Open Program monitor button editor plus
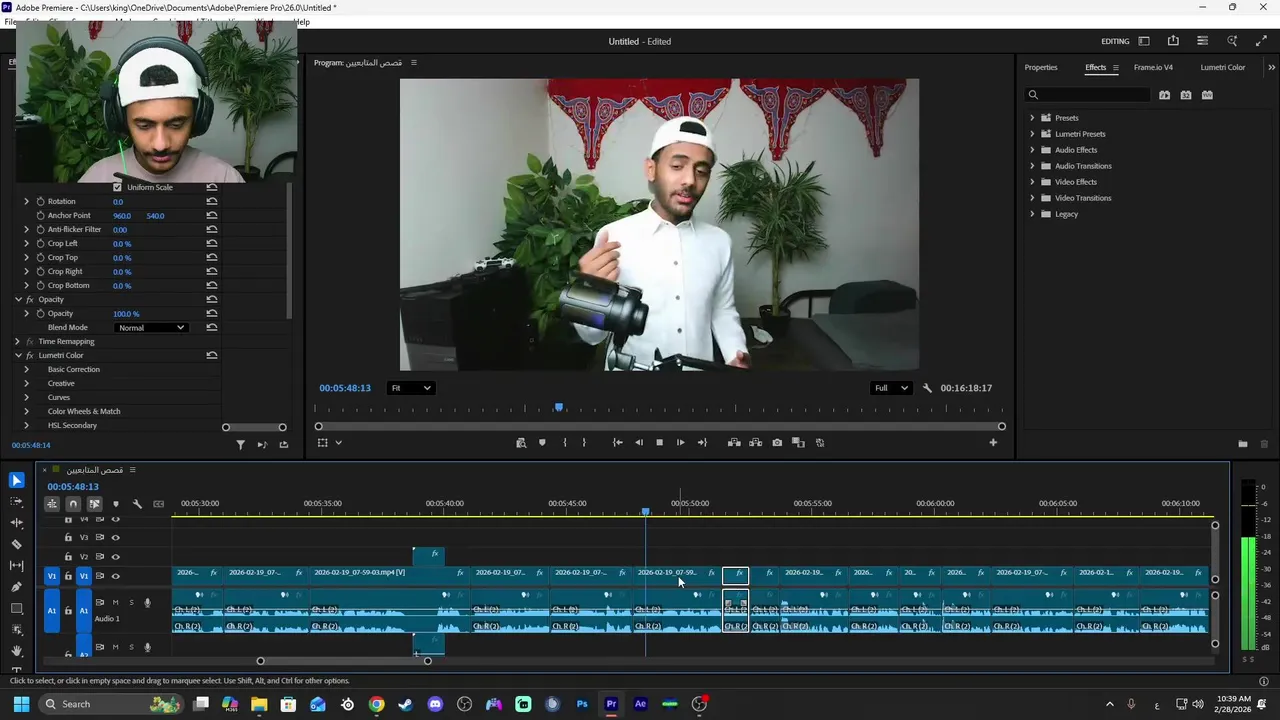The height and width of the screenshot is (720, 1280). pyautogui.click(x=993, y=443)
